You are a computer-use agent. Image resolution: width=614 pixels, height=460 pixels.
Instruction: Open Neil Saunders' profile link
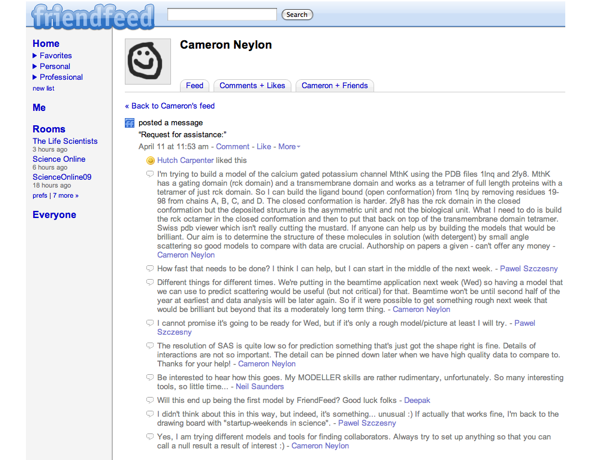click(x=260, y=387)
